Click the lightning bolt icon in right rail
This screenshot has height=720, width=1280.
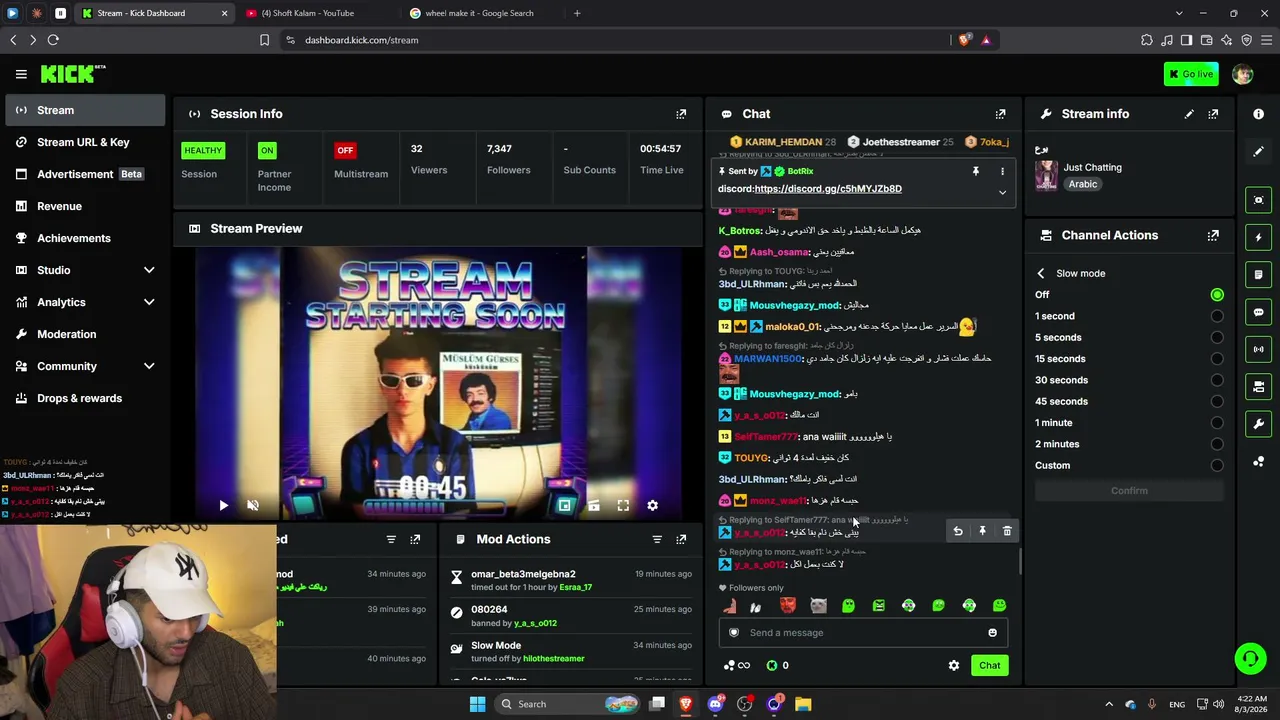pos(1258,238)
